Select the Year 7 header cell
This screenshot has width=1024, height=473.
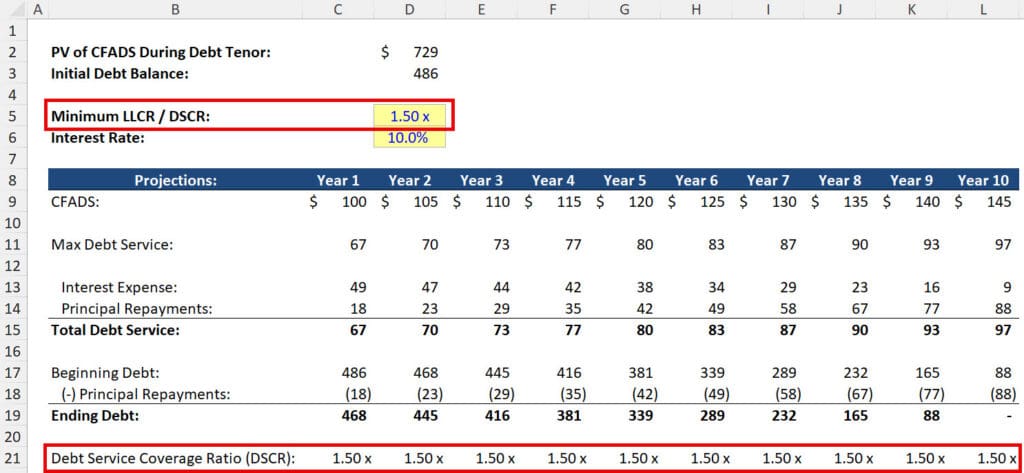point(768,180)
